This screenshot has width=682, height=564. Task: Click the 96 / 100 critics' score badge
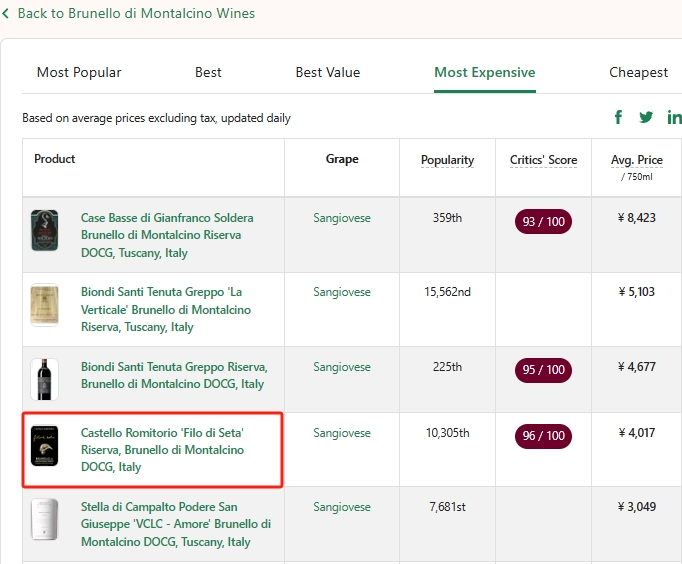pos(543,436)
